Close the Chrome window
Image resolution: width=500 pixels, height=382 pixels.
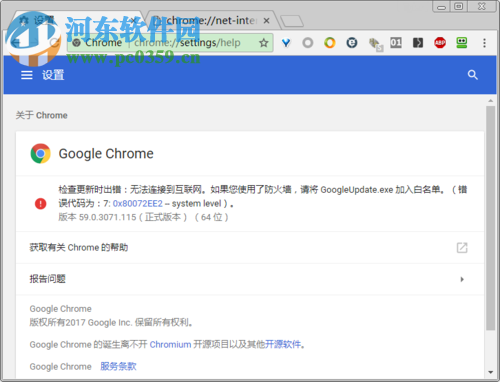(482, 7)
